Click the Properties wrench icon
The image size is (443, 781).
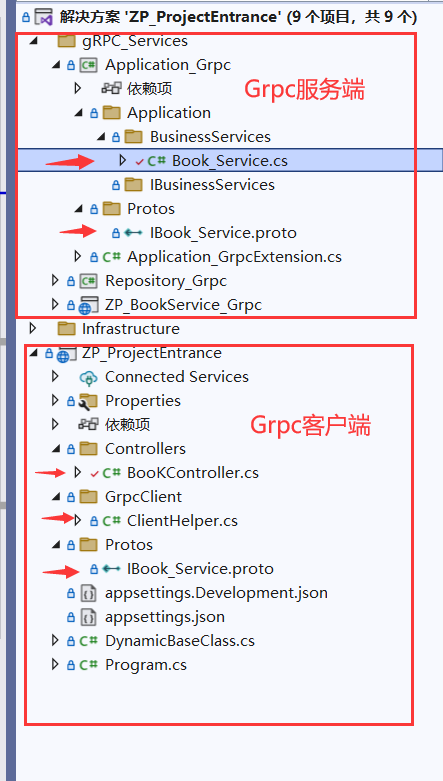pyautogui.click(x=89, y=400)
